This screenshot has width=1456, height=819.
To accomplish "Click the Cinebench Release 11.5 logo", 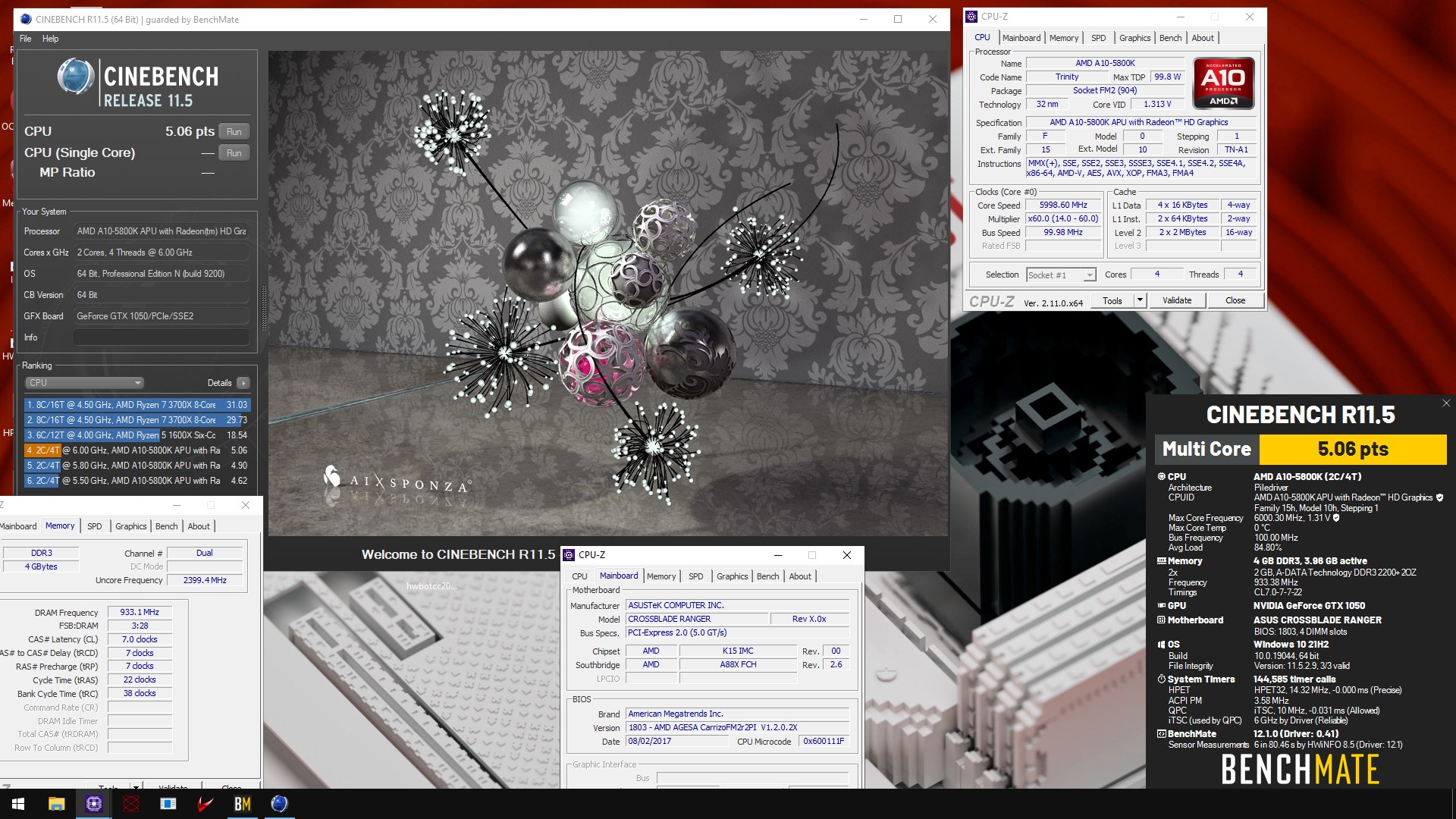I will pos(137,83).
